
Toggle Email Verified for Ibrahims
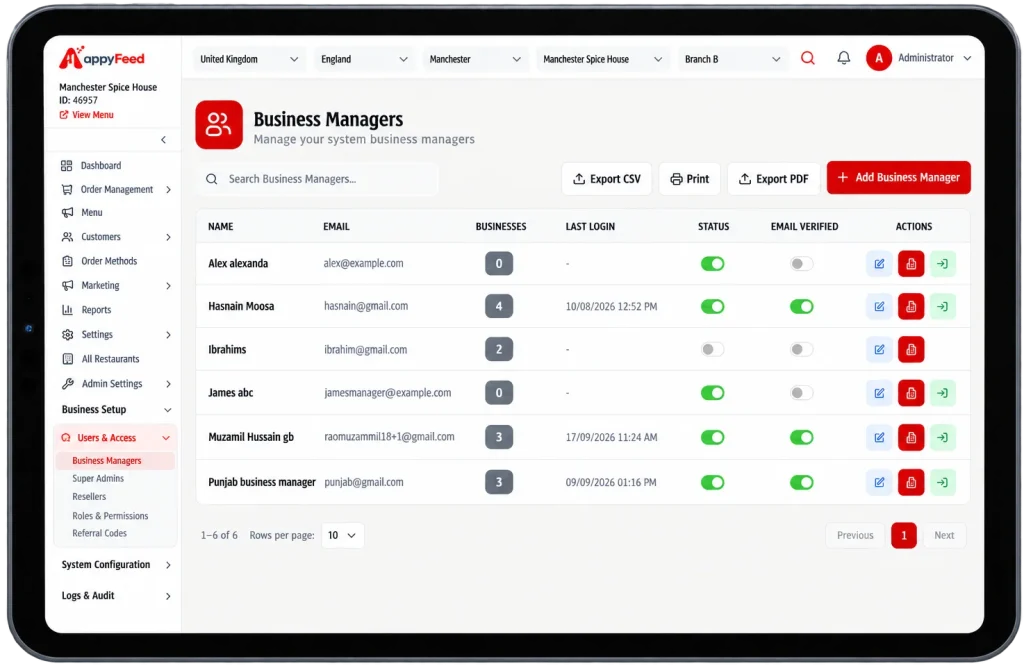point(801,349)
